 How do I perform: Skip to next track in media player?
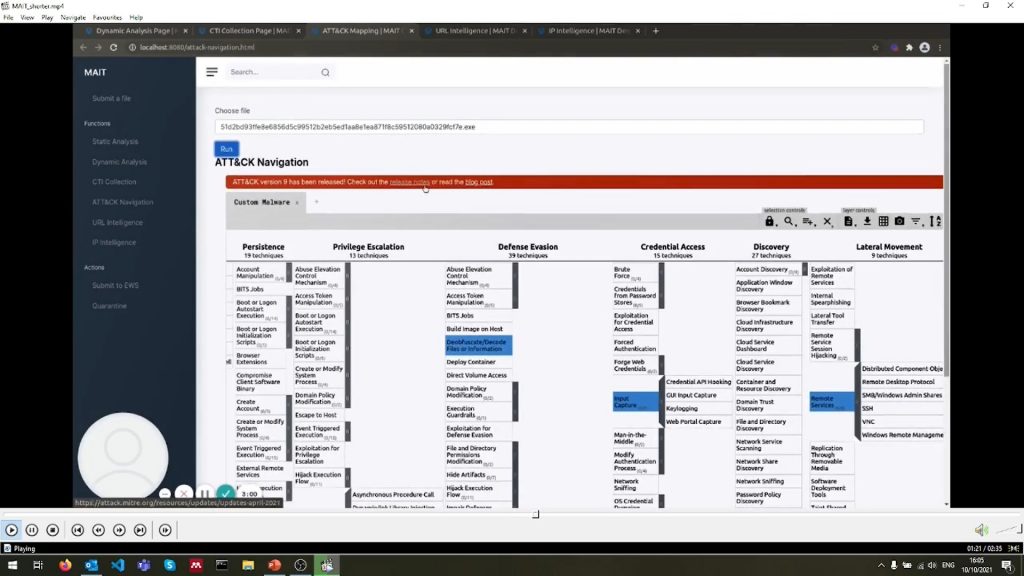[x=140, y=530]
